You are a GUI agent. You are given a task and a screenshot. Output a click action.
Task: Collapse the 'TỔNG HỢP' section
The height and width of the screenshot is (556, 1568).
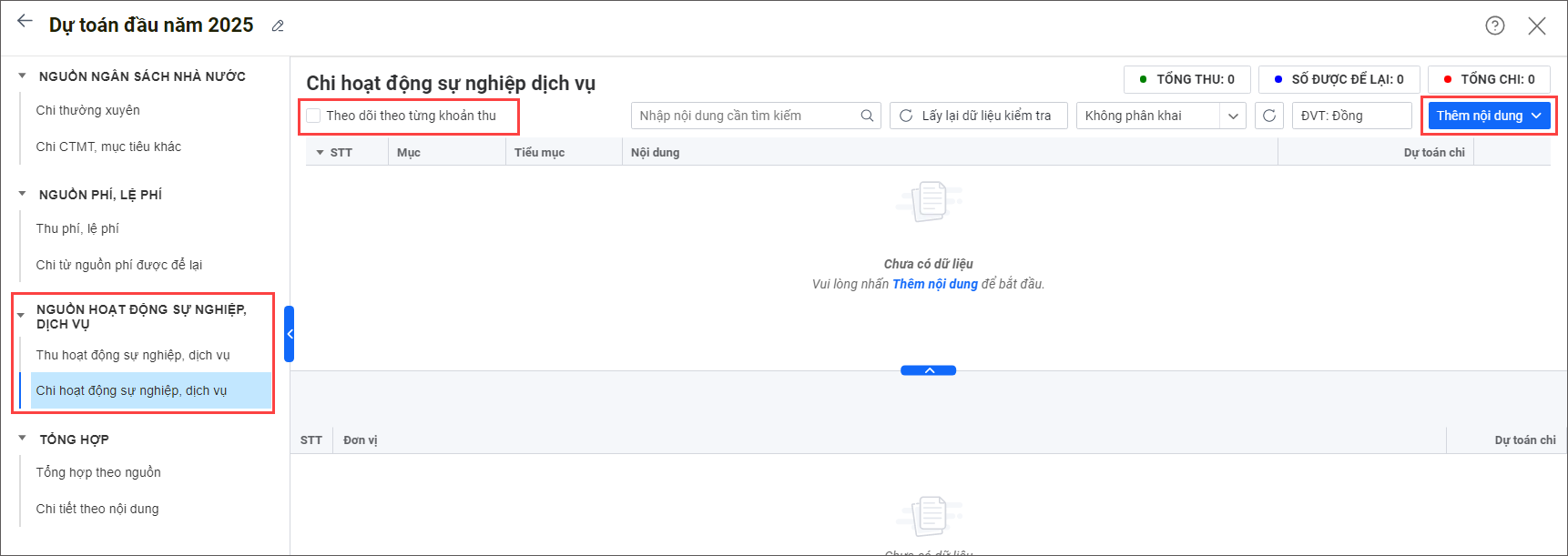pyautogui.click(x=22, y=439)
